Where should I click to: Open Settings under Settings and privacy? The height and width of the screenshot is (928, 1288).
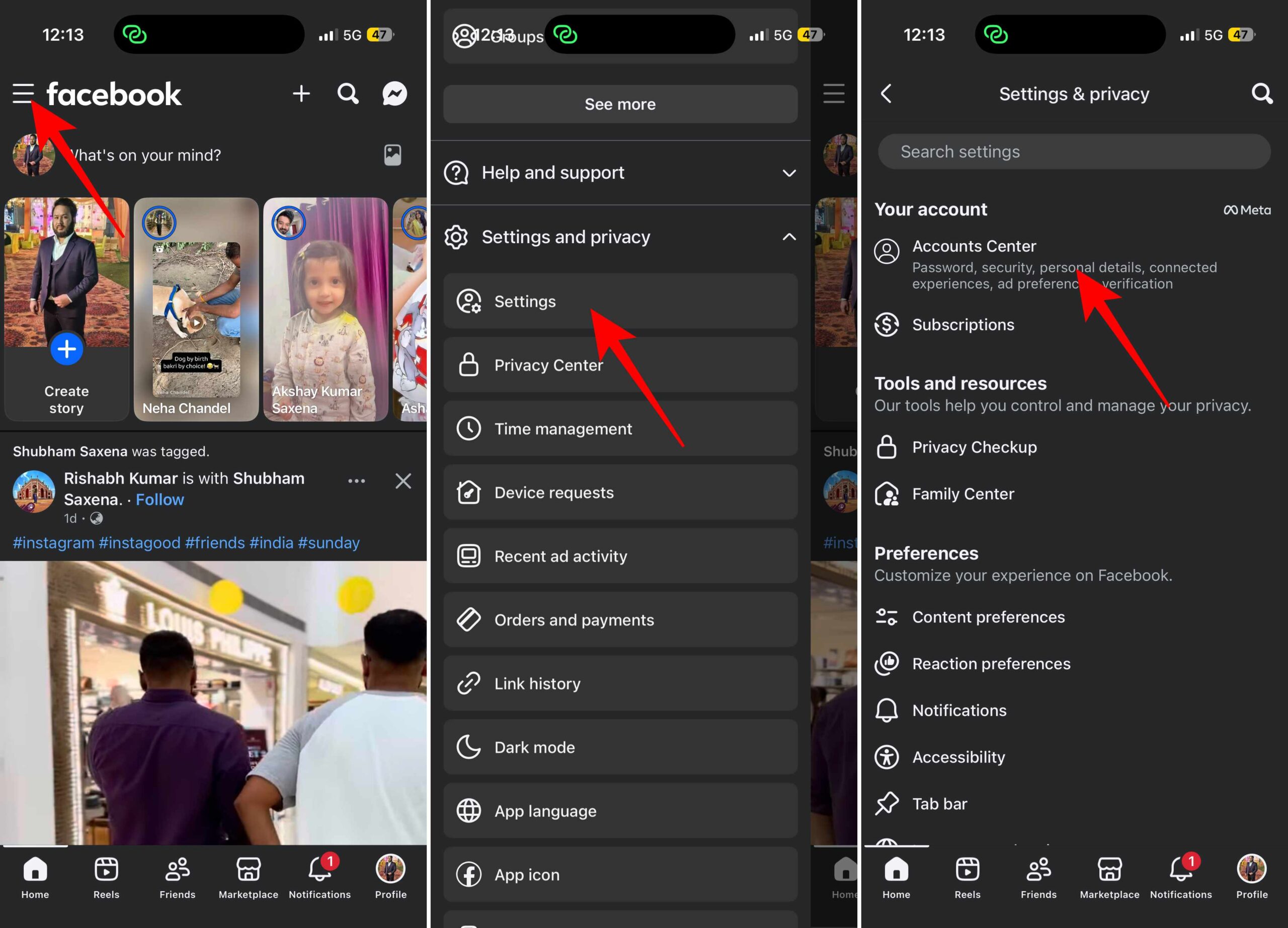coord(620,301)
